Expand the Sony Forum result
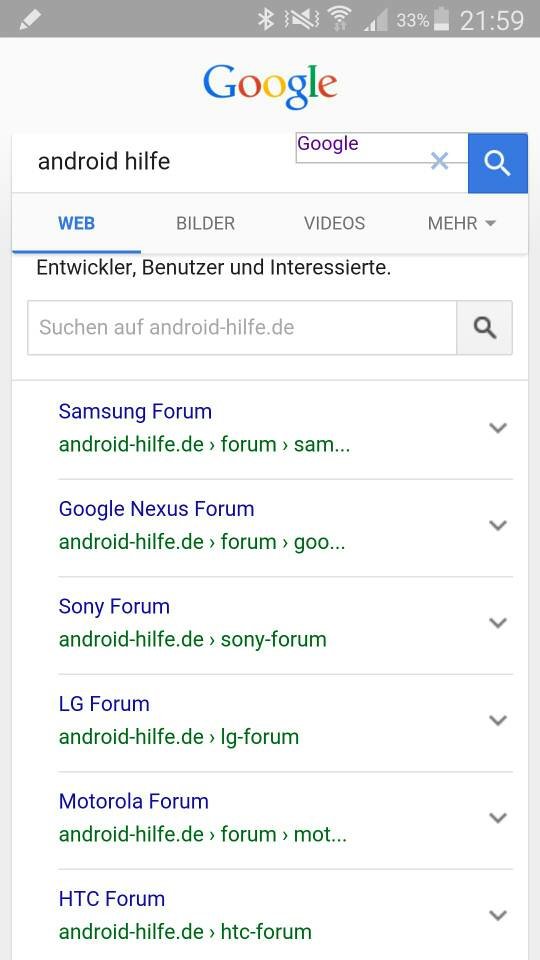This screenshot has width=540, height=960. tap(498, 623)
